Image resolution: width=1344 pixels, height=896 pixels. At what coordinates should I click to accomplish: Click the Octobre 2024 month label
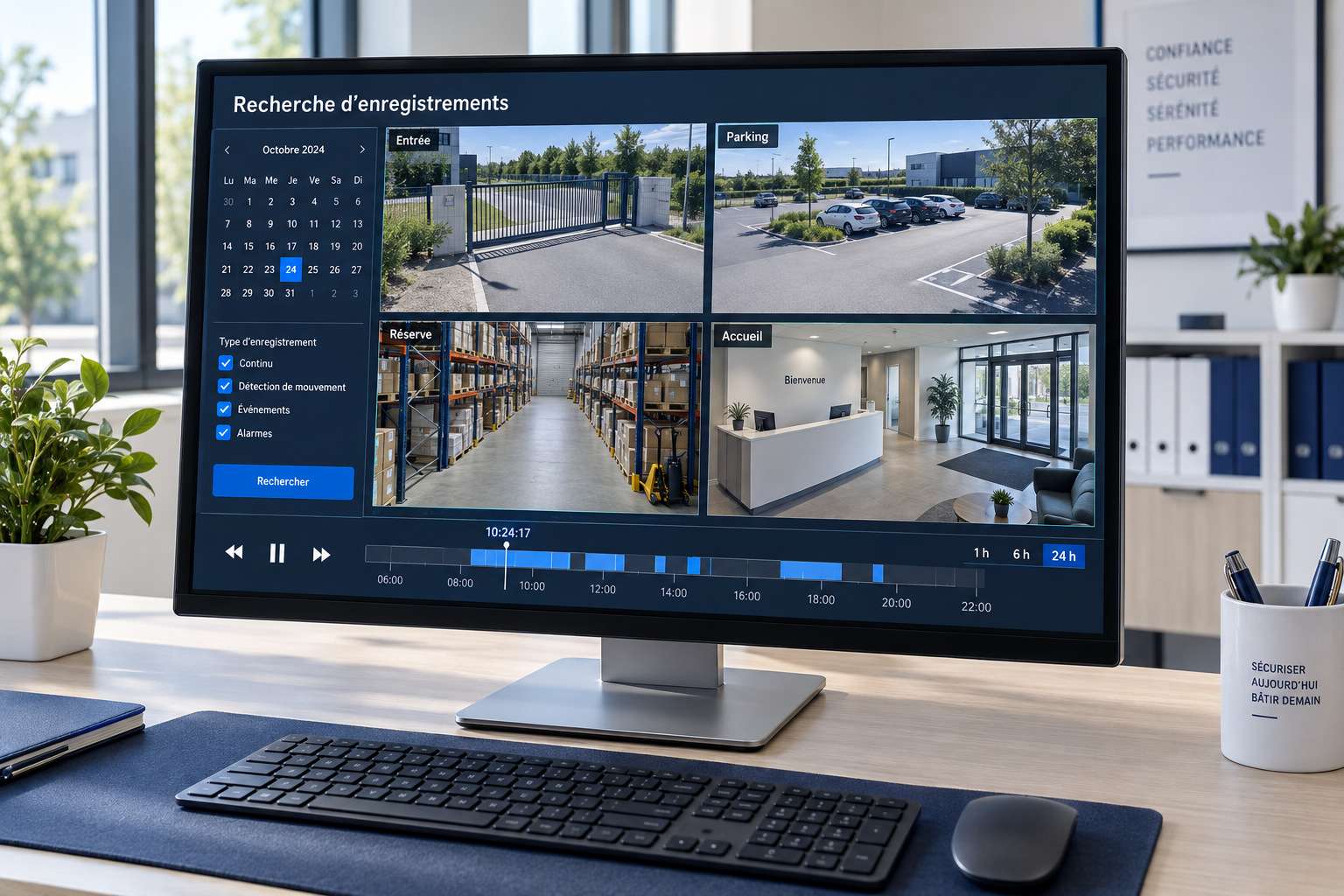(293, 150)
